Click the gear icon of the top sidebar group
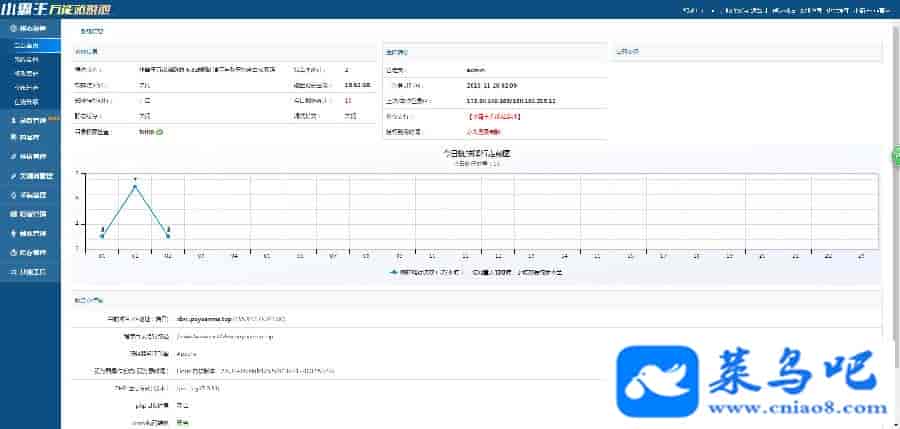The width and height of the screenshot is (900, 429). tap(10, 29)
